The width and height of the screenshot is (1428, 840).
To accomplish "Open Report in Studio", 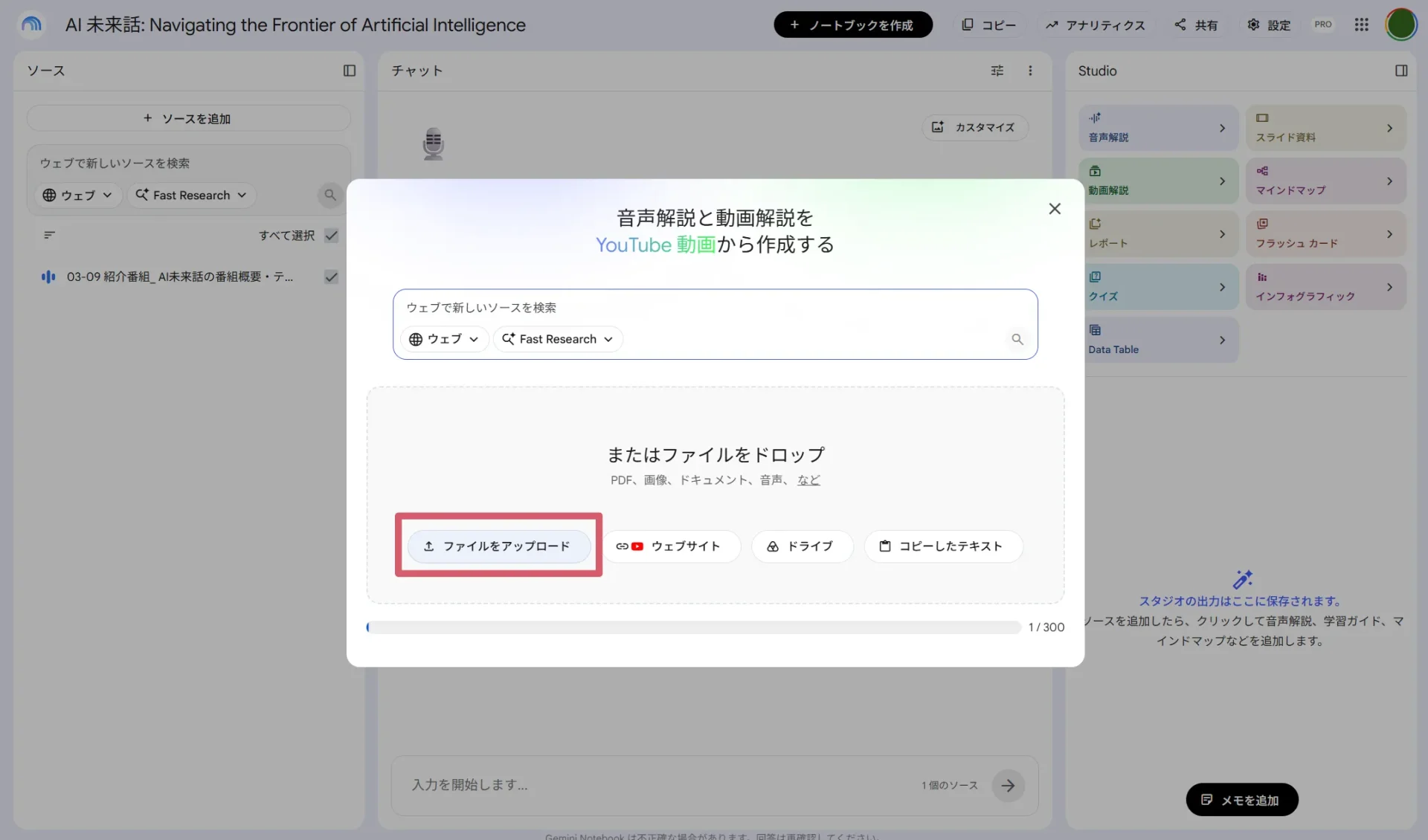I will [1158, 233].
